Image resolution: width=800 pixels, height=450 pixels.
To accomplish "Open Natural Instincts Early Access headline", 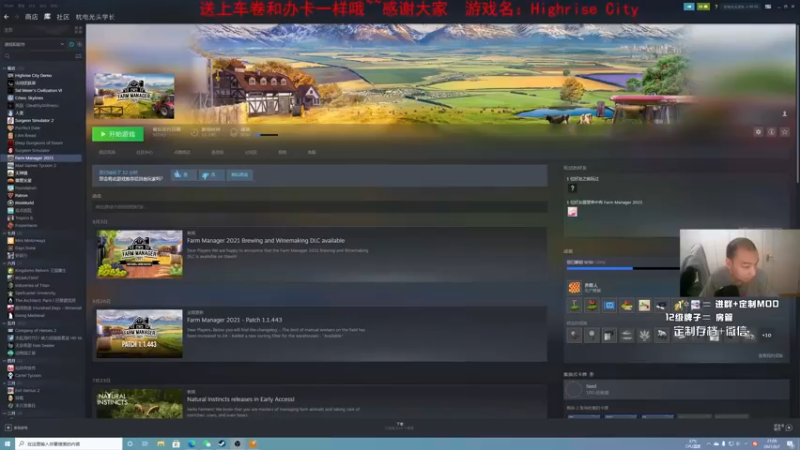I will (240, 399).
